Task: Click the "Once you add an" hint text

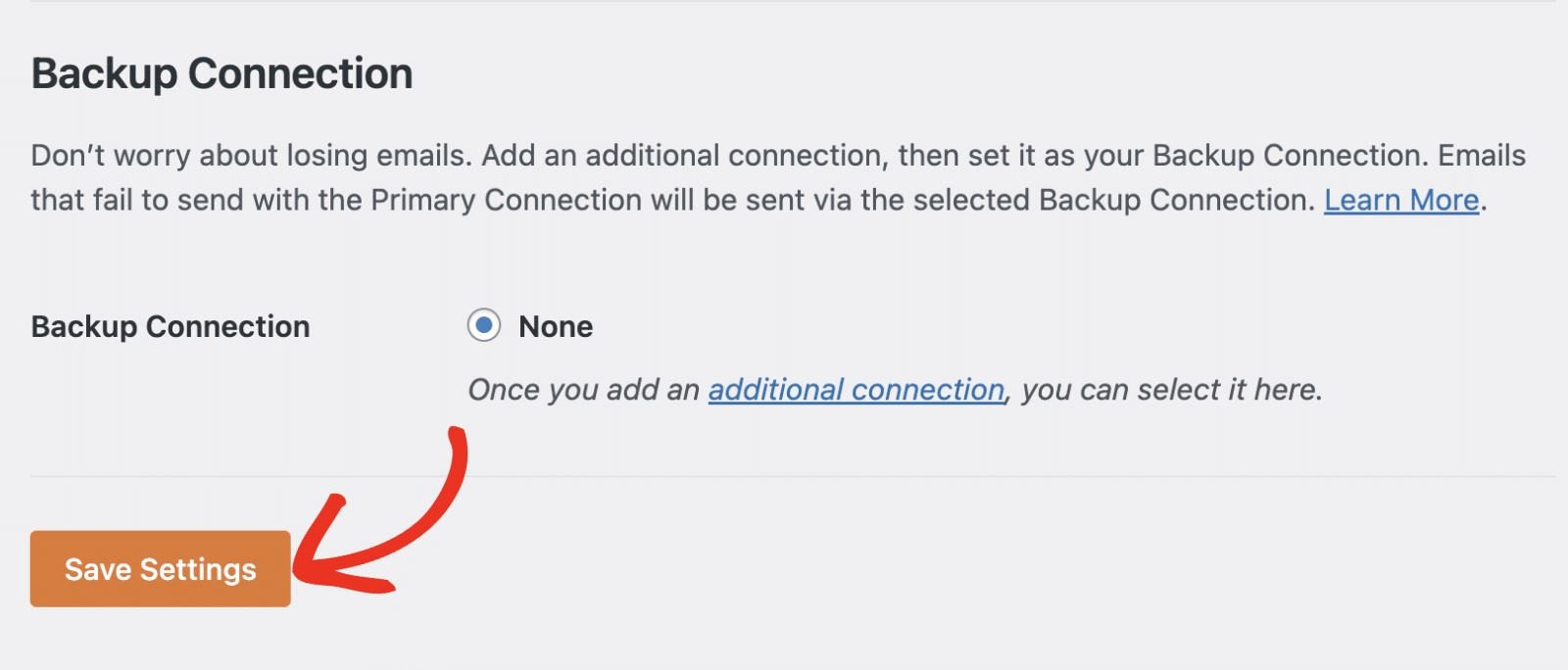Action: (583, 390)
